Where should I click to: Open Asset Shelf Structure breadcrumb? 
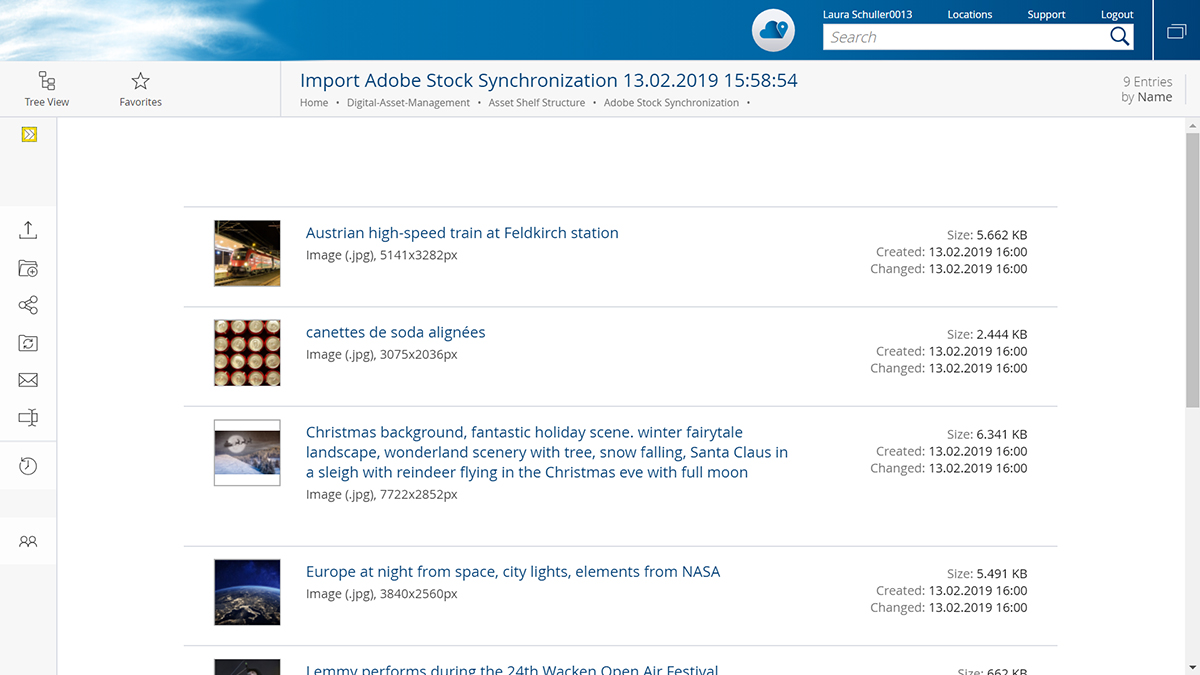(537, 103)
